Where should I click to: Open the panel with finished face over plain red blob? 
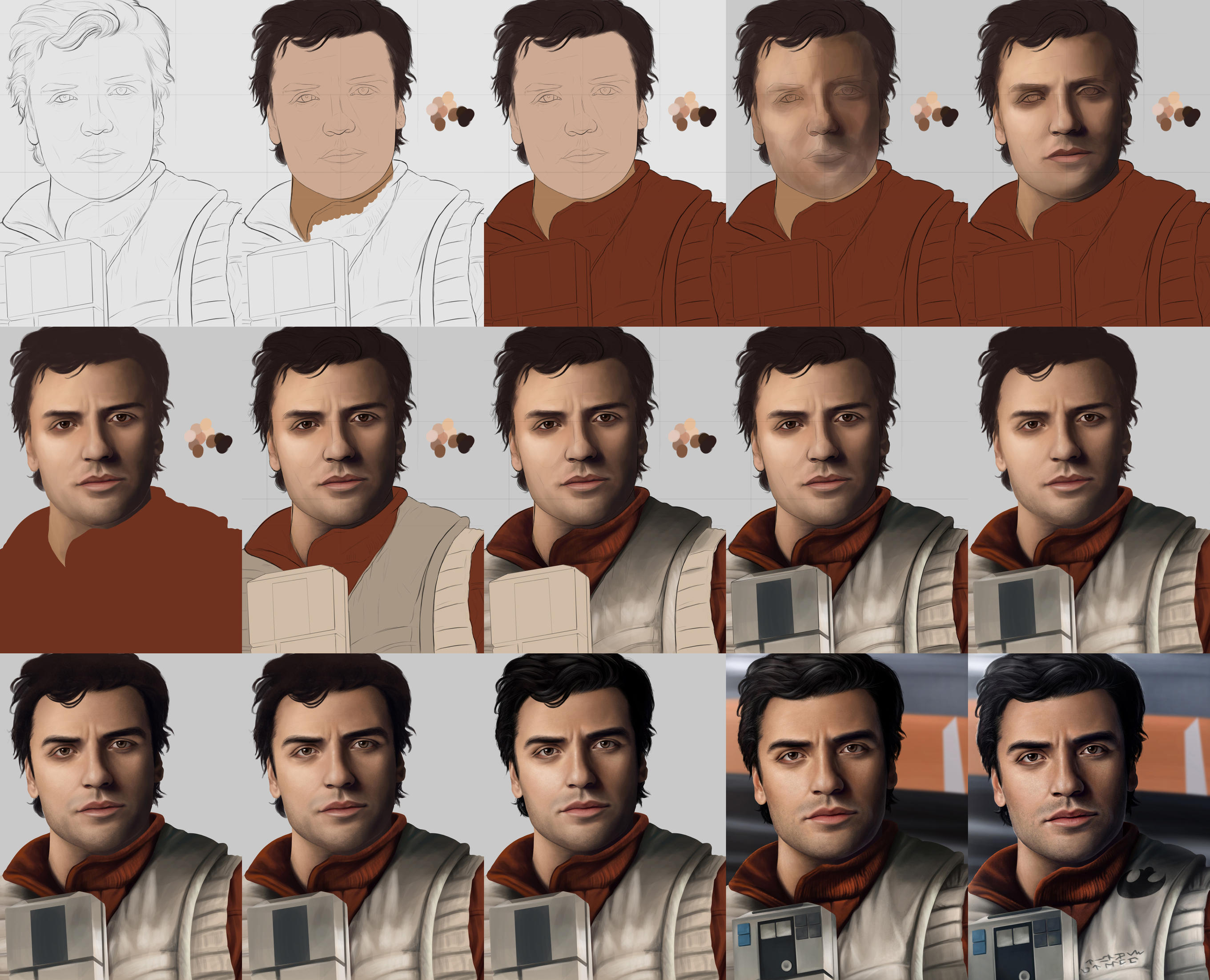point(121,490)
